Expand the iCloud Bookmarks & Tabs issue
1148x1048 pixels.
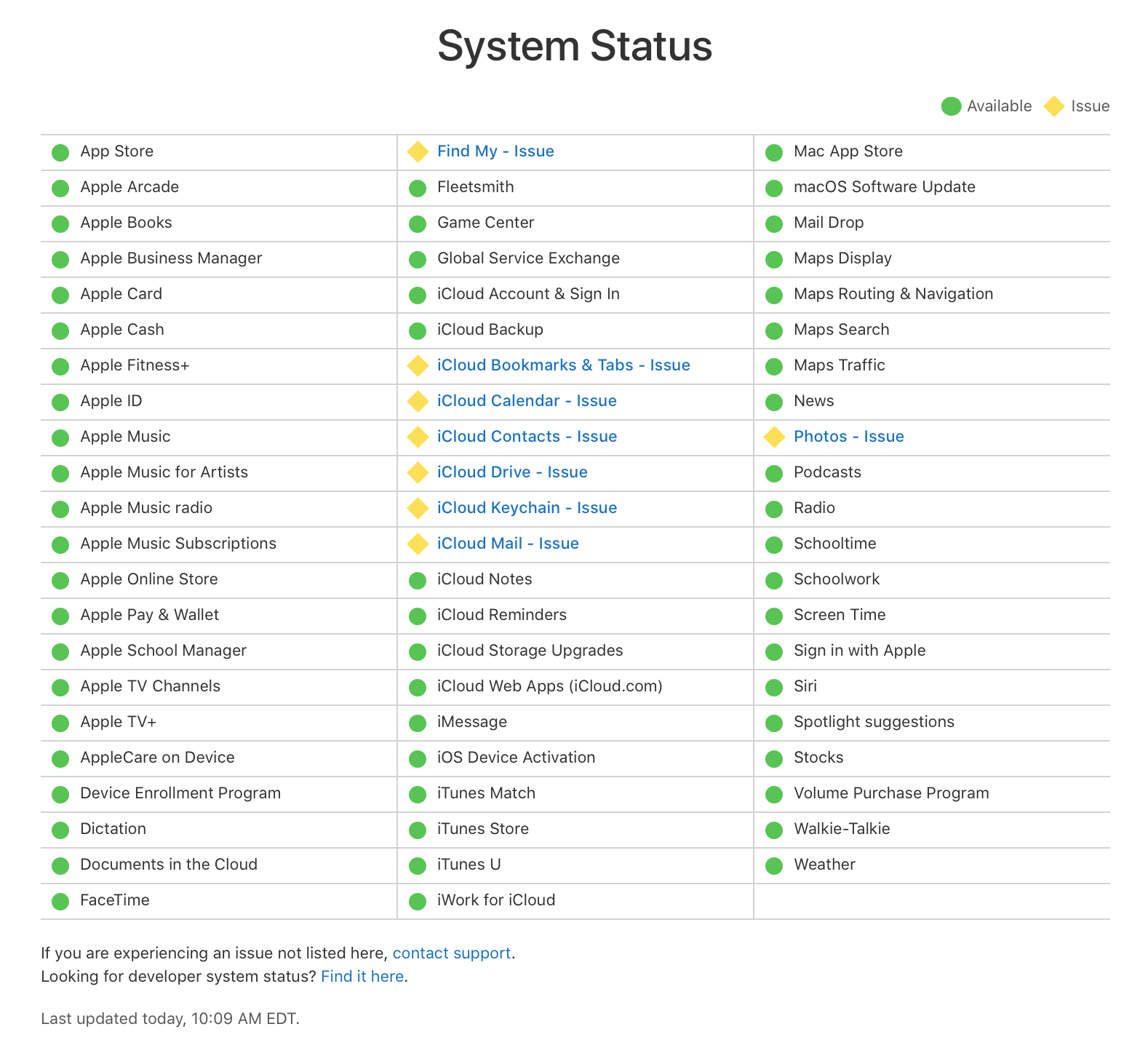click(563, 365)
